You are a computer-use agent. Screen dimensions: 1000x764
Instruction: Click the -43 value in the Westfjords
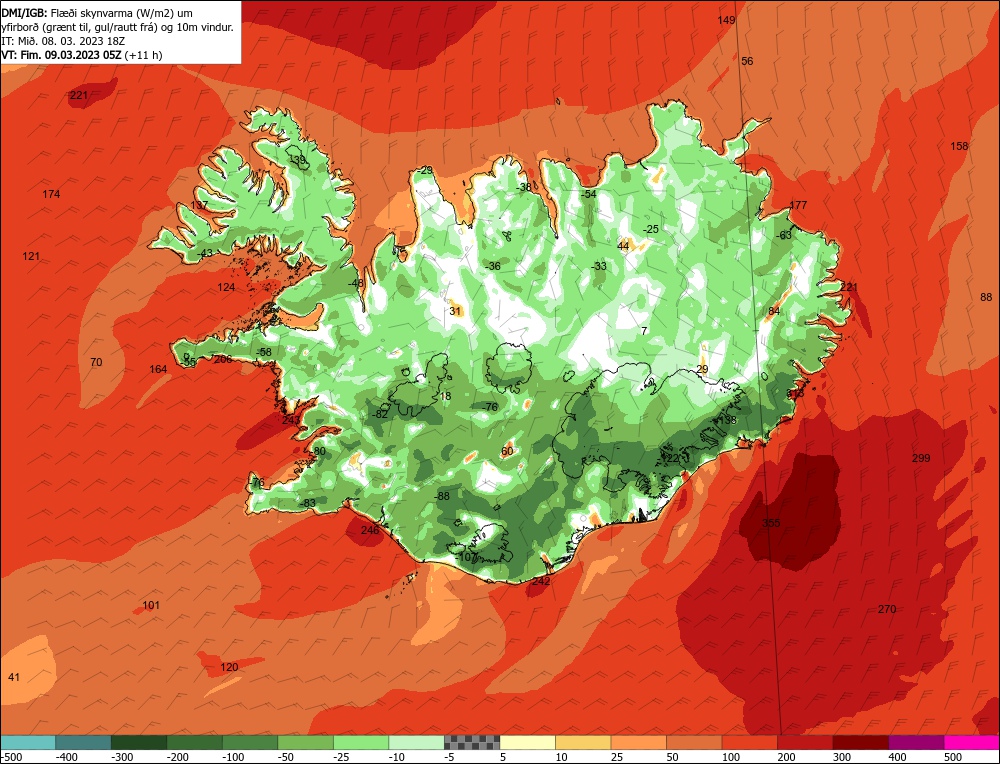click(x=205, y=253)
